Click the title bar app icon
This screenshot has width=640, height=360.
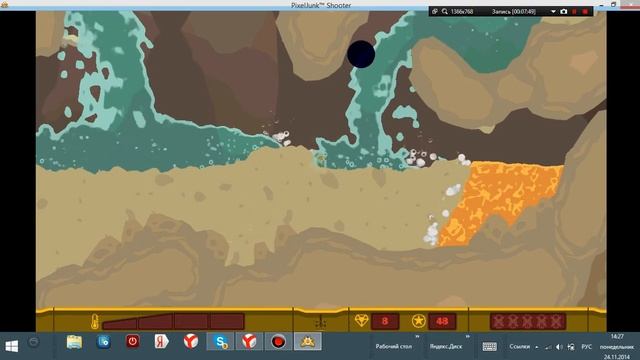point(4,4)
